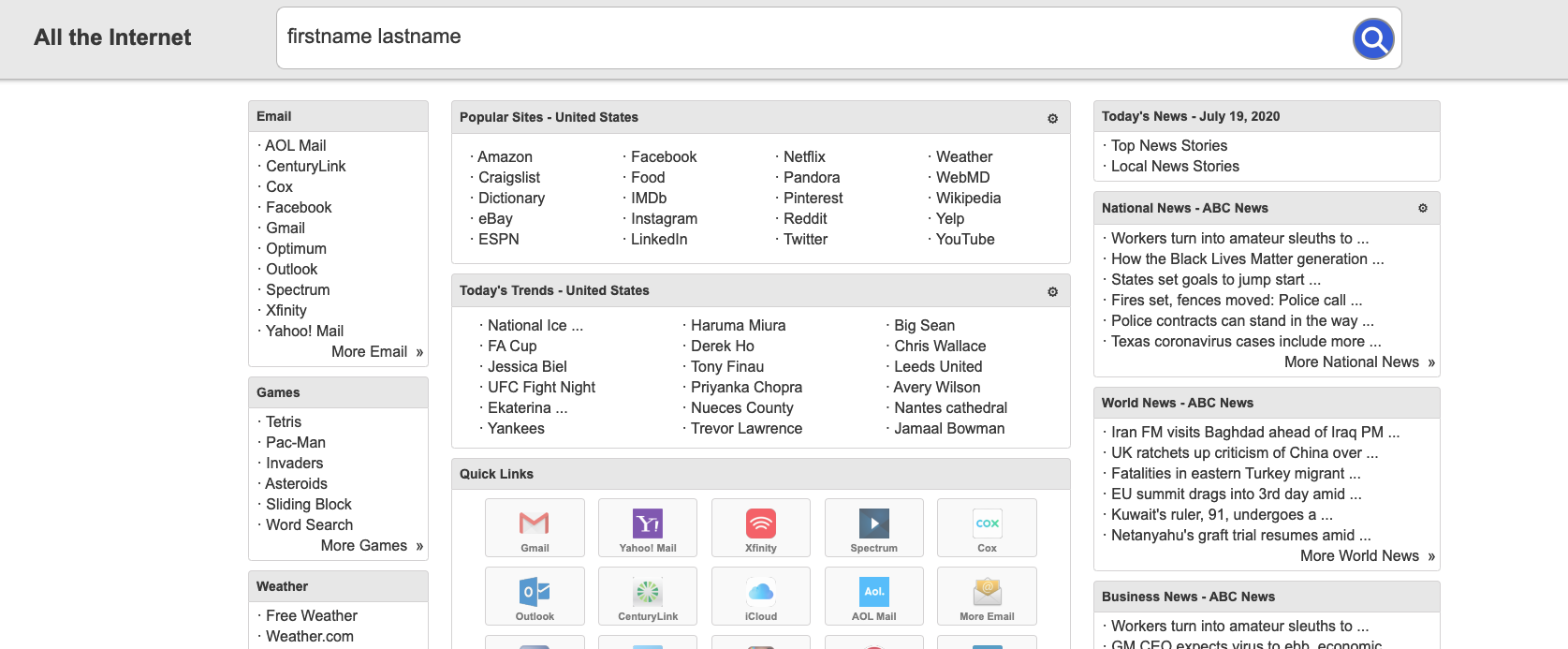Select AOL Mail in Email list
The image size is (1568, 649).
coord(296,146)
